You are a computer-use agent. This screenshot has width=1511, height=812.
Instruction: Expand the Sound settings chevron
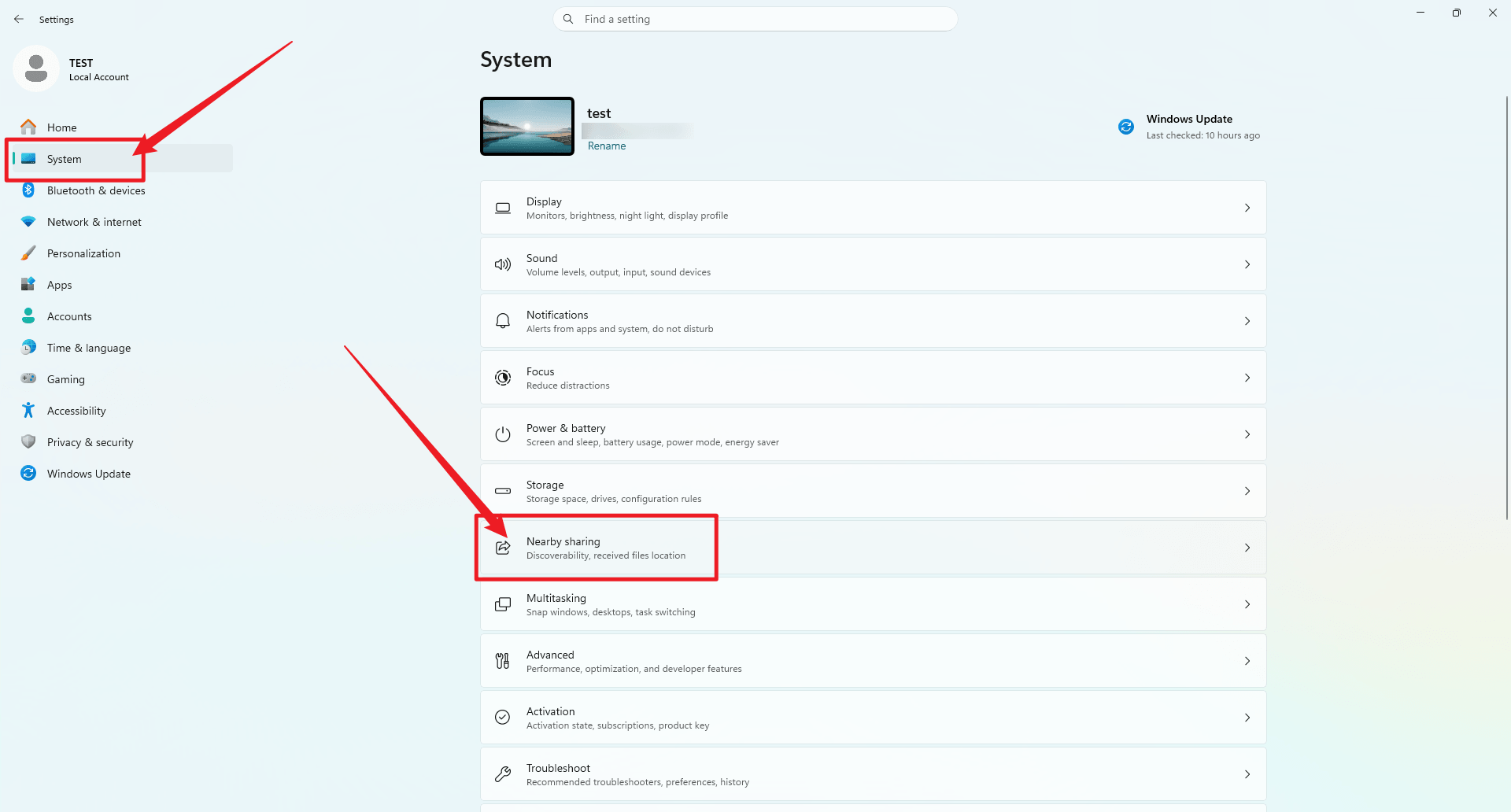(1247, 264)
